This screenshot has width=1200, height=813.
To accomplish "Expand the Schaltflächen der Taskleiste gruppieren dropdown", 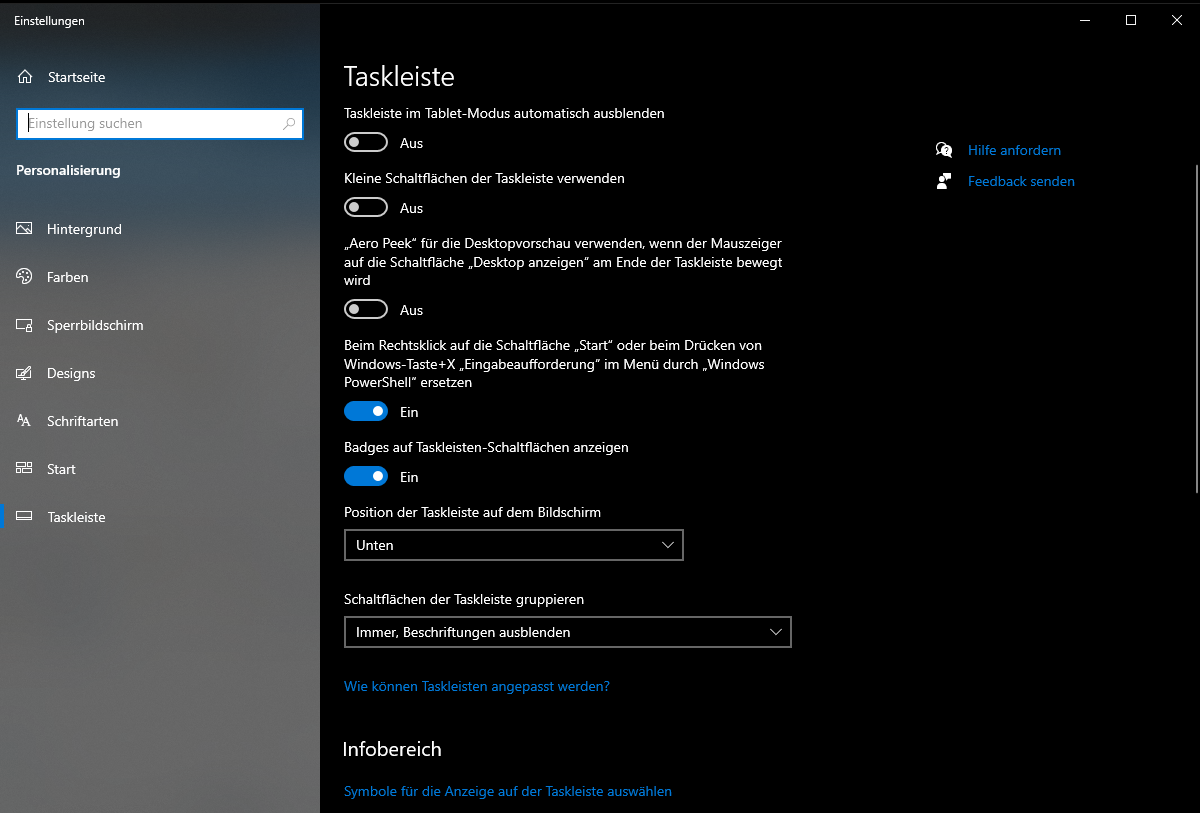I will 567,632.
